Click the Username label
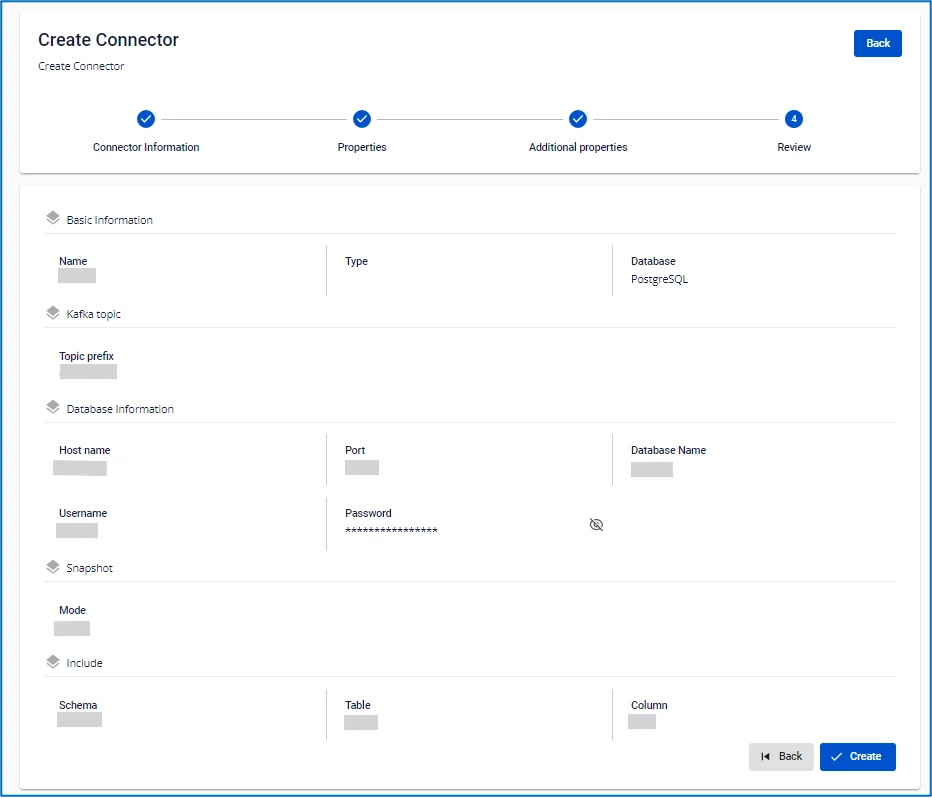The height and width of the screenshot is (798, 932). [x=83, y=513]
